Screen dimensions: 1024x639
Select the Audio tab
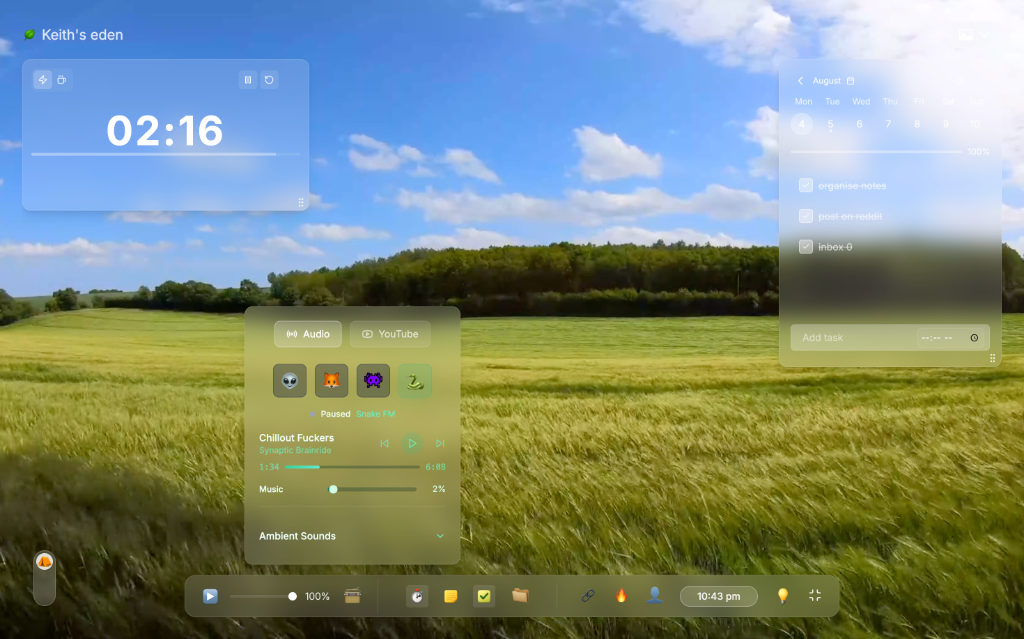(307, 334)
